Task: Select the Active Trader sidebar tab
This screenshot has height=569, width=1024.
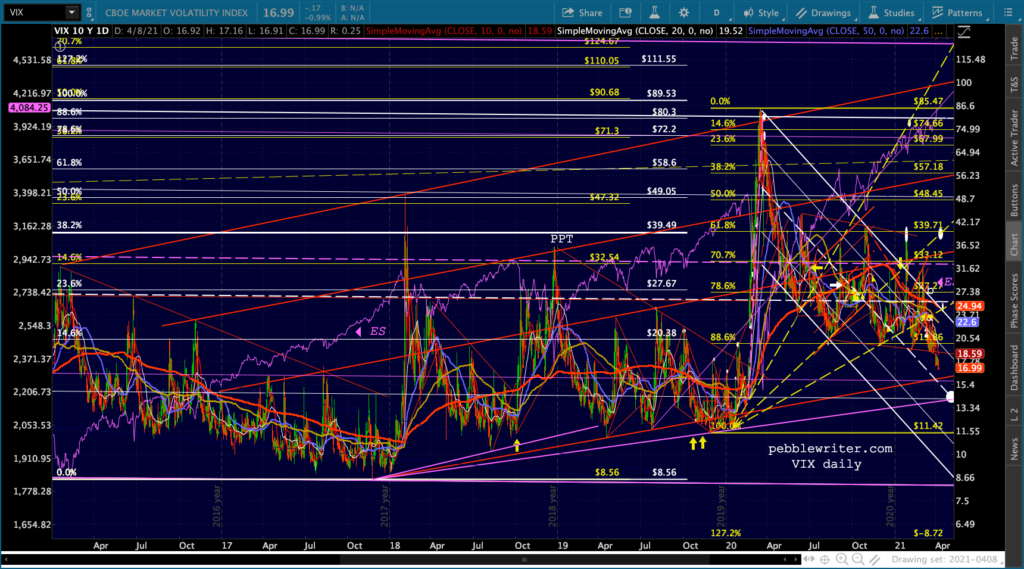Action: [1013, 138]
